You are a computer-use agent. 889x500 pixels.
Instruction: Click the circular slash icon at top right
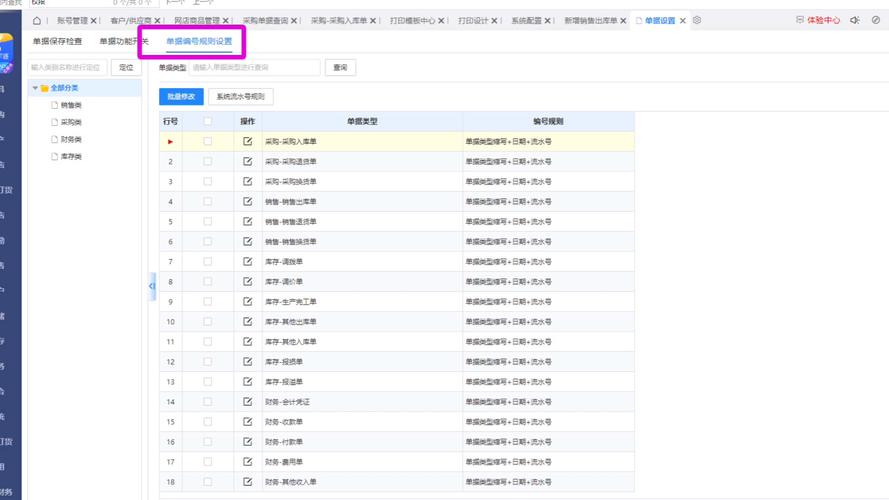876,20
